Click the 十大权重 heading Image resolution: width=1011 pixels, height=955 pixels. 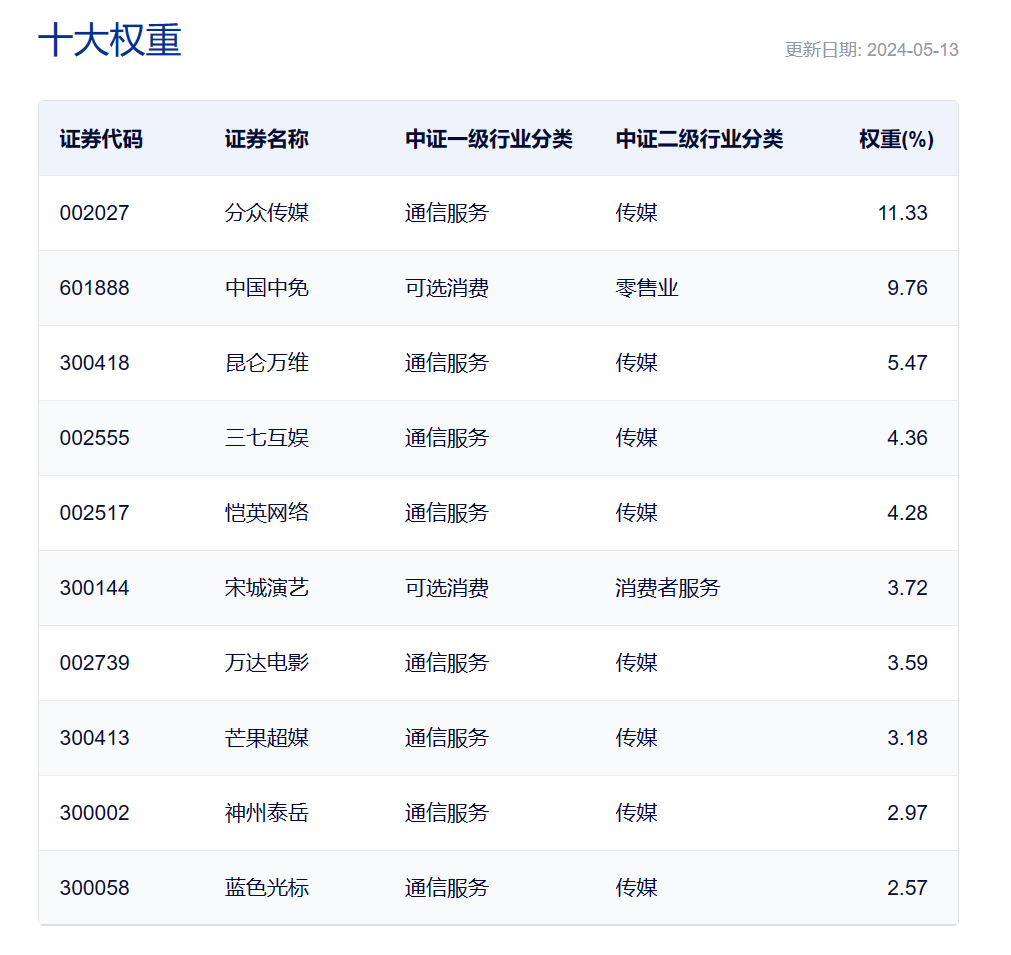click(x=110, y=42)
